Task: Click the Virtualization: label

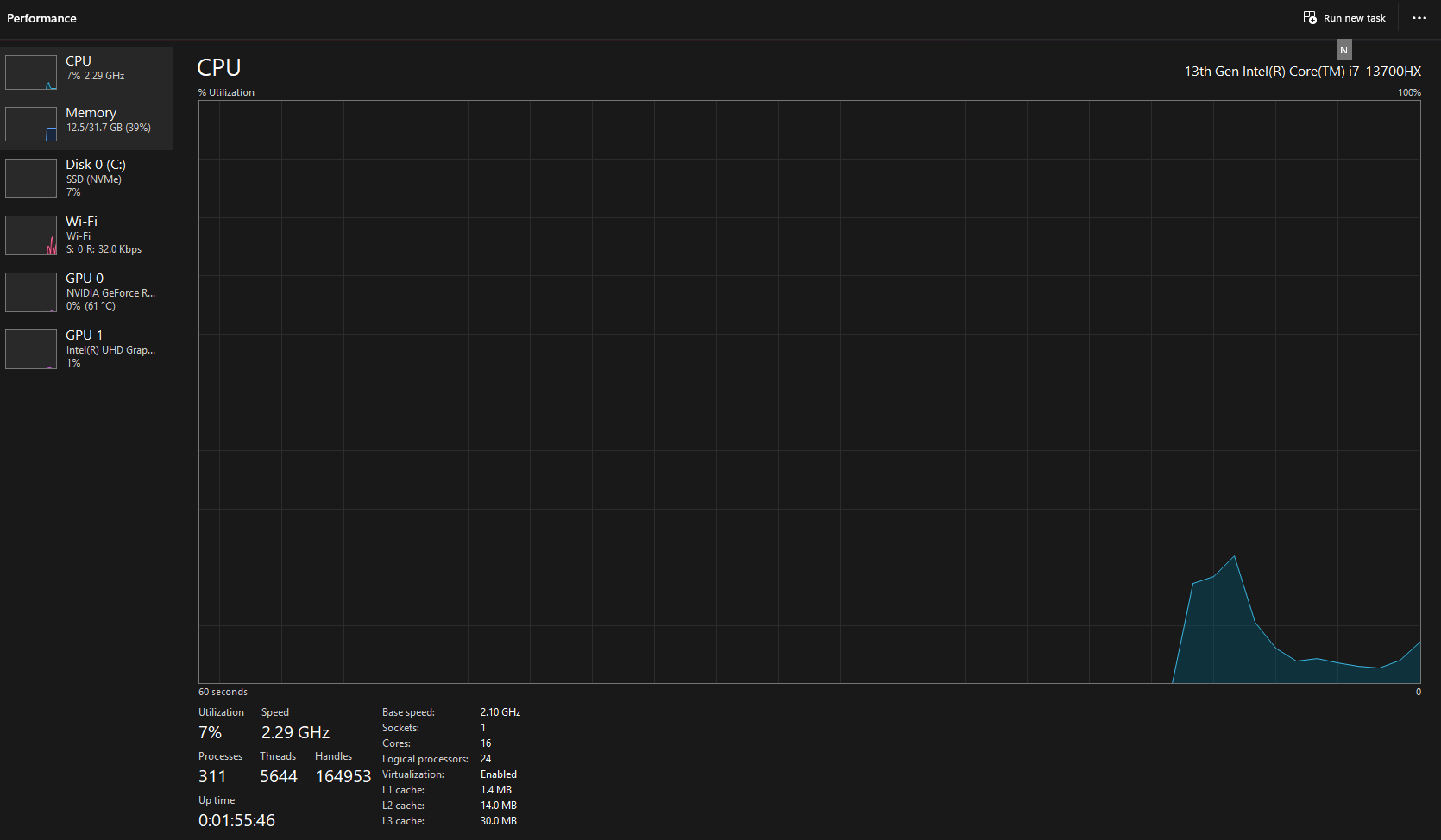Action: tap(413, 774)
